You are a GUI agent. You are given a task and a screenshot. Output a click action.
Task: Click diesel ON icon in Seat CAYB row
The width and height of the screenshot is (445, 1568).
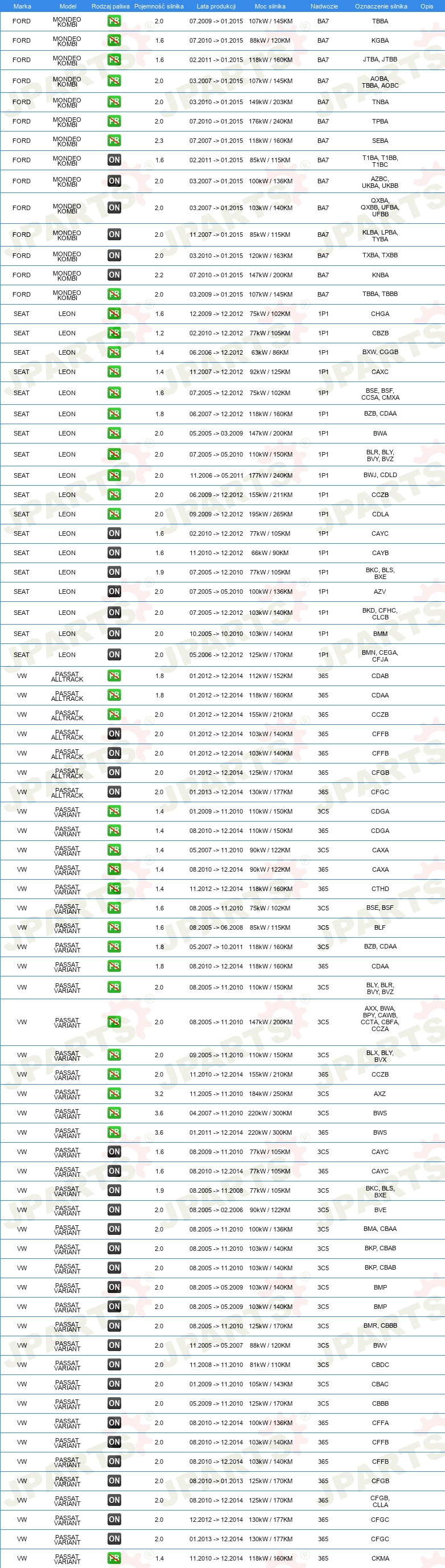click(114, 553)
